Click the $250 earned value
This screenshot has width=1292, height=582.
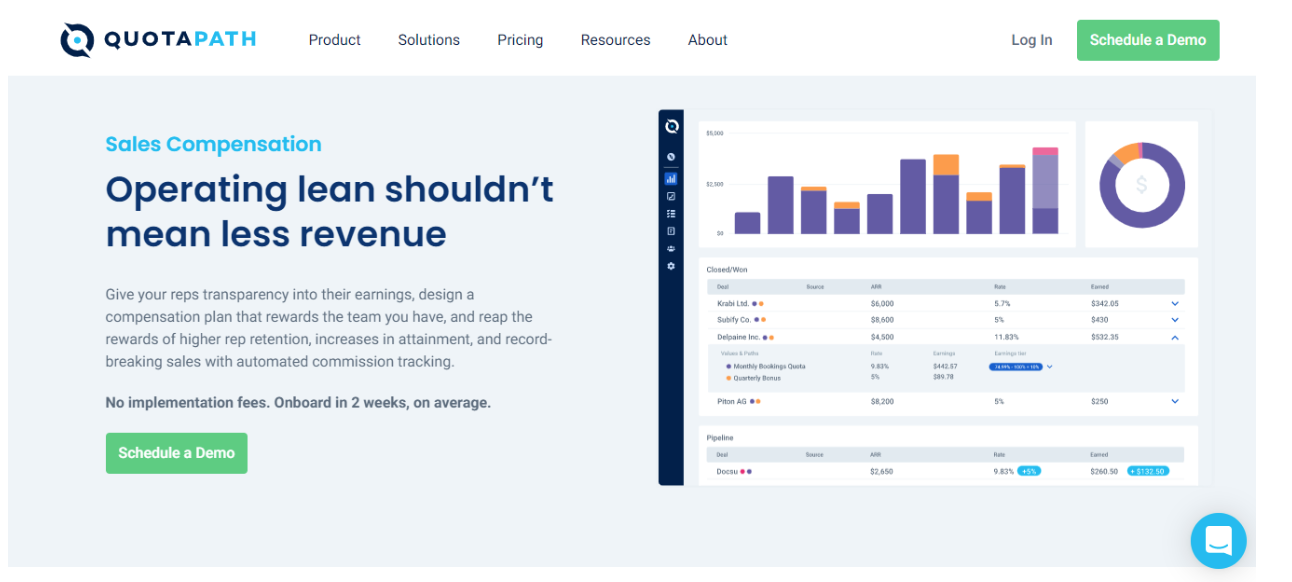tap(1100, 401)
